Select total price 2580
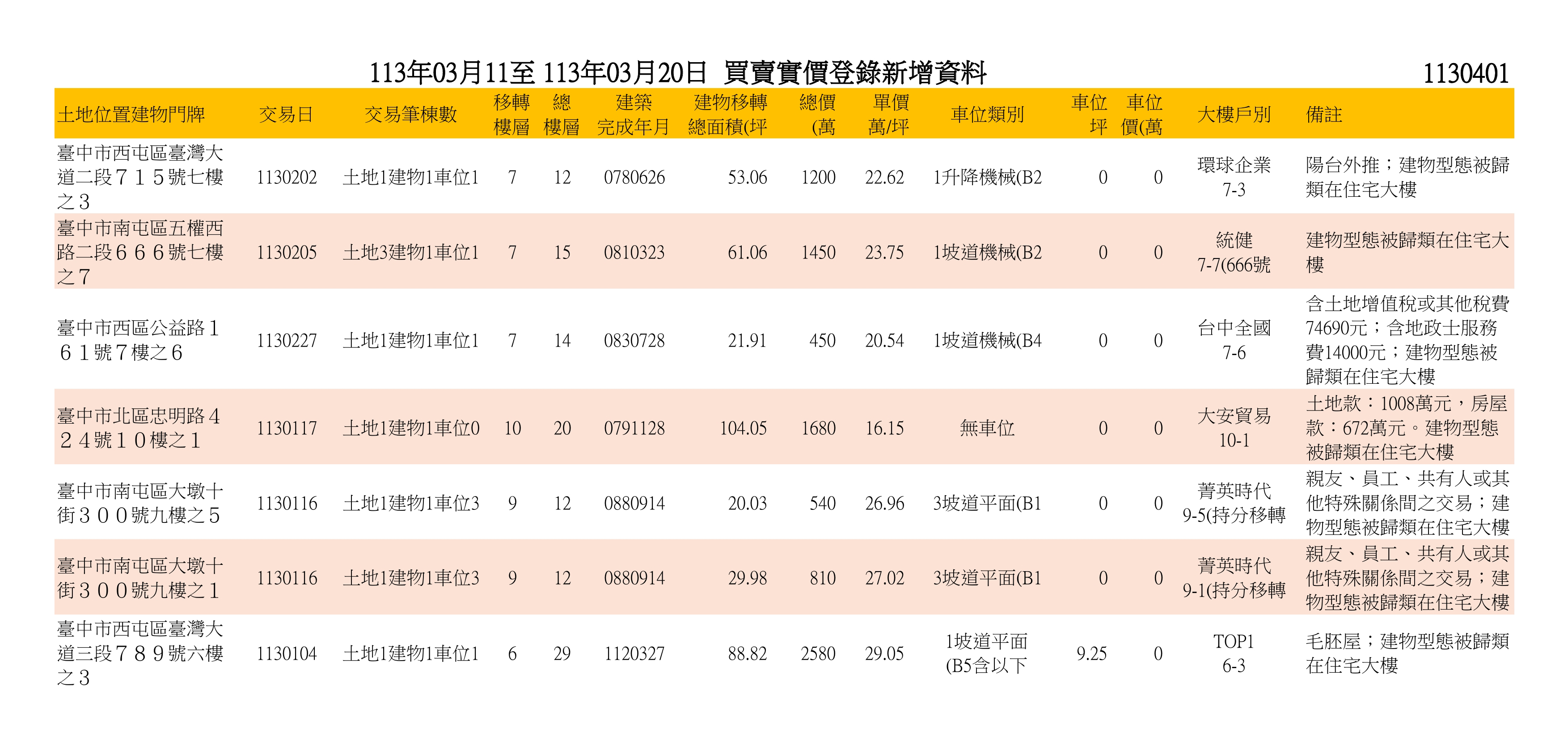The image size is (1568, 755). point(818,653)
